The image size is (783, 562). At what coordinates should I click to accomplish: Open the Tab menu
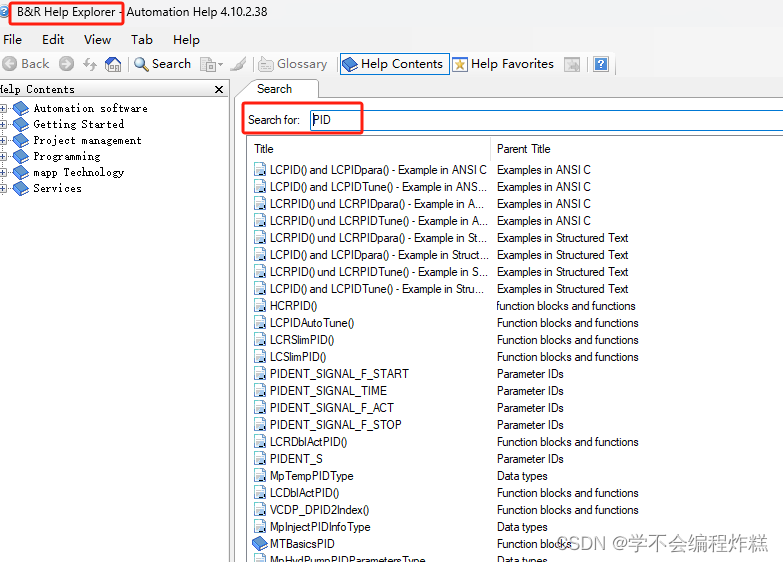142,39
